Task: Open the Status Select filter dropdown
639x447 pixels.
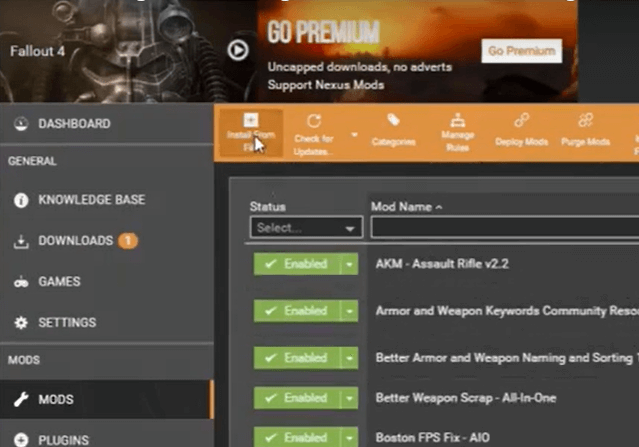Action: tap(306, 227)
